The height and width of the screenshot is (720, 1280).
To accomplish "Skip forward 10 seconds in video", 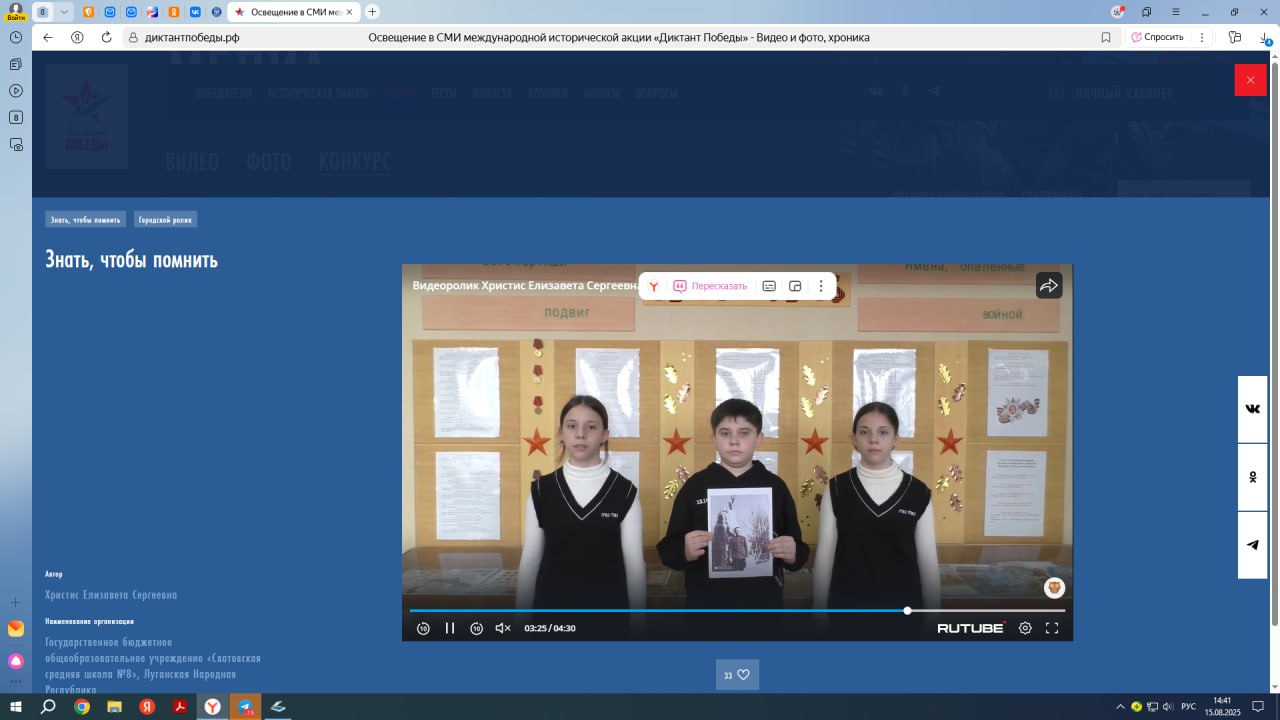I will [477, 628].
